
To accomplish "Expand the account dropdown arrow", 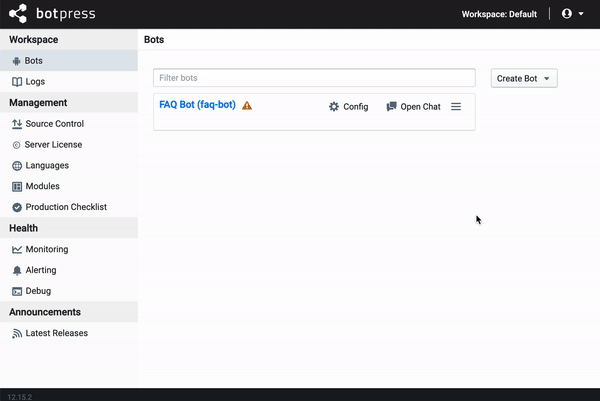I will 581,14.
